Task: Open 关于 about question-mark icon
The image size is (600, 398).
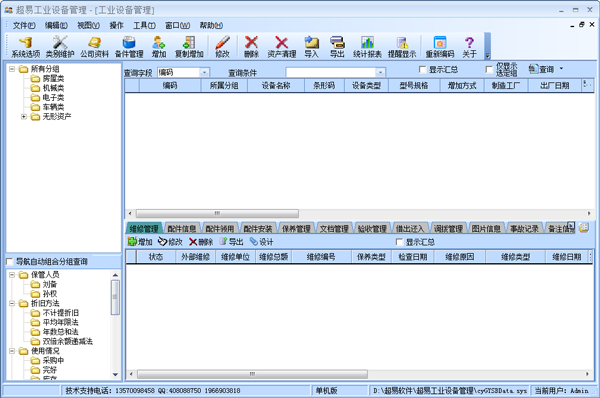Action: (470, 47)
